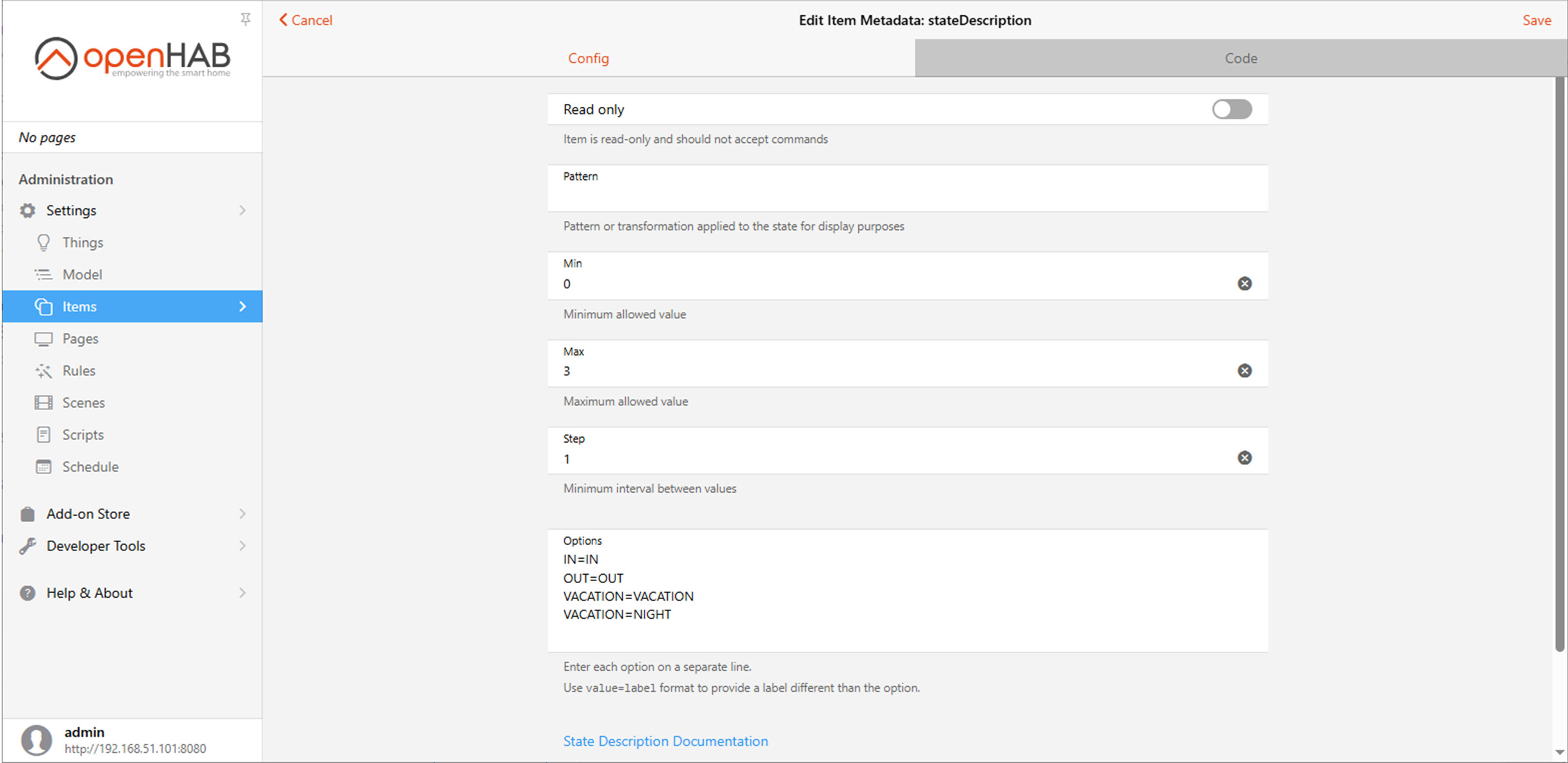Click the vertical page scrollbar
Viewport: 1568px width, 763px height.
(x=1560, y=364)
